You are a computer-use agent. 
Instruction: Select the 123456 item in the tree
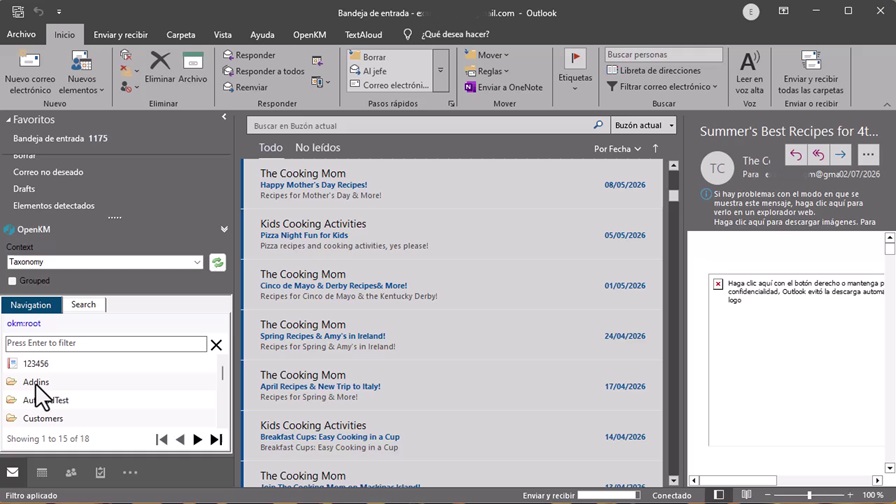coord(35,363)
